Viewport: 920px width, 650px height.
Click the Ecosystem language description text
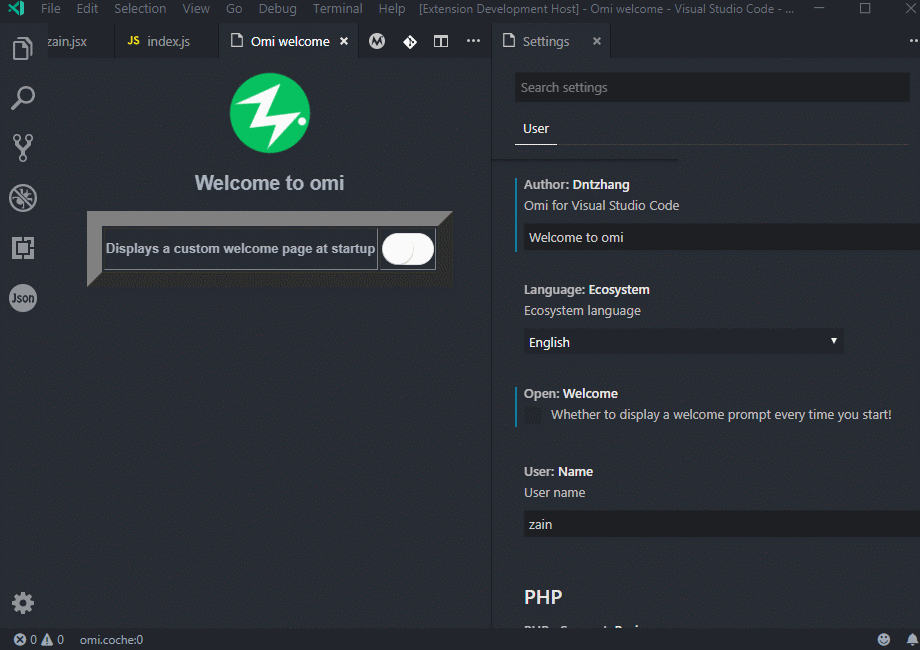point(582,310)
